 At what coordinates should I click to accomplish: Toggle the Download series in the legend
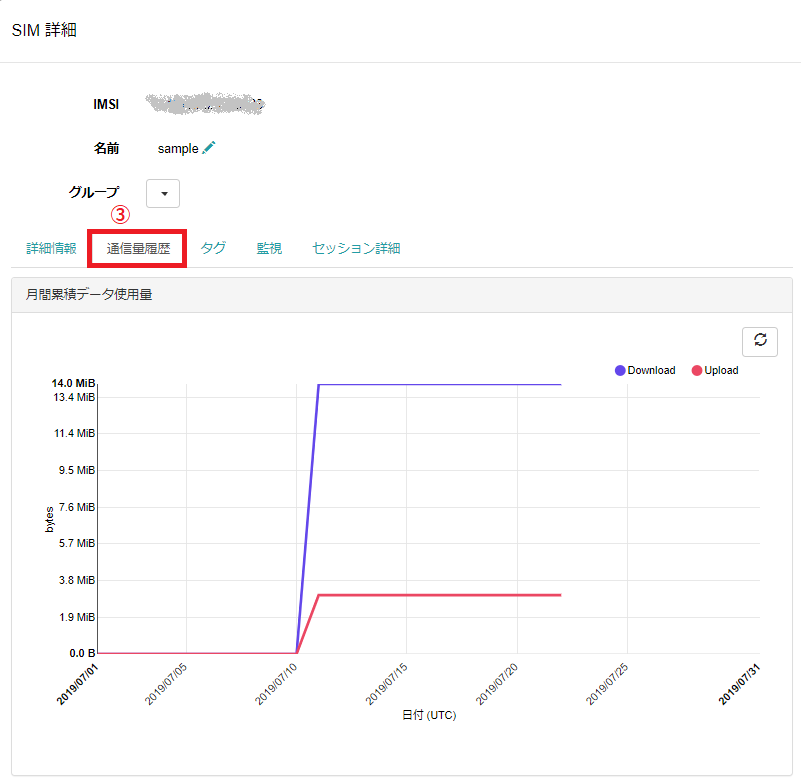(645, 370)
